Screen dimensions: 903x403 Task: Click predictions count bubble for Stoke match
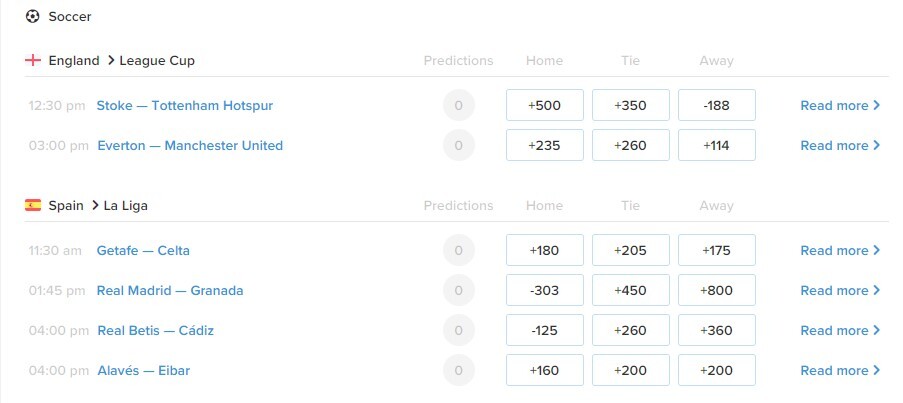(x=458, y=105)
